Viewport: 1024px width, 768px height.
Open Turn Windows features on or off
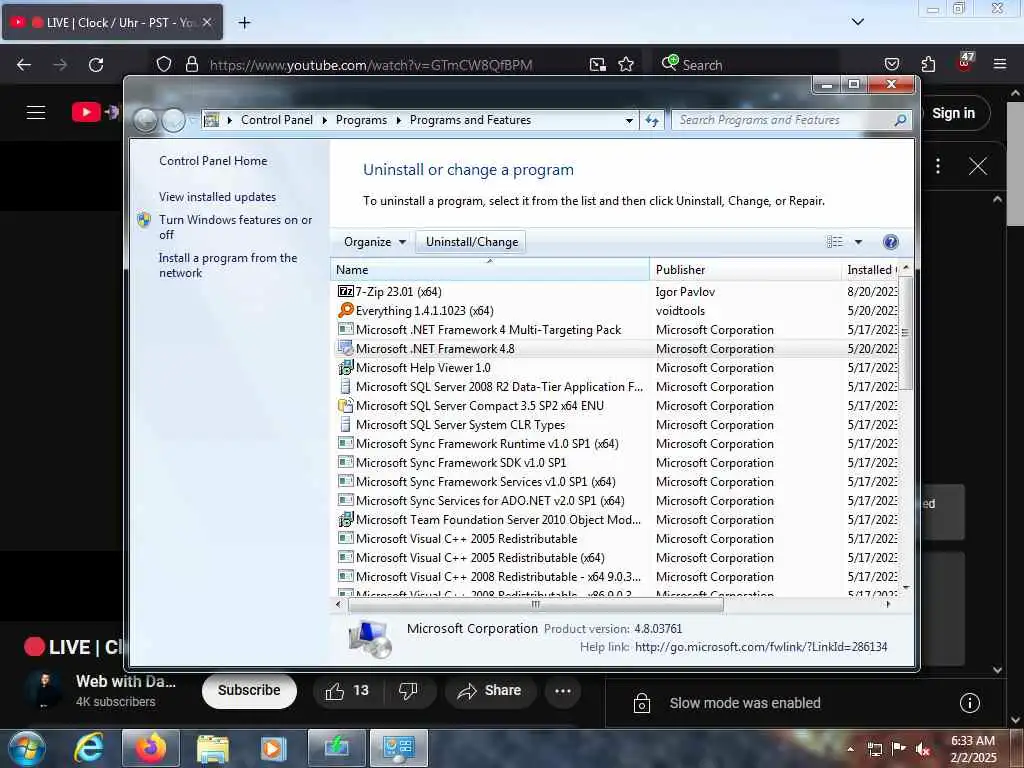point(236,227)
